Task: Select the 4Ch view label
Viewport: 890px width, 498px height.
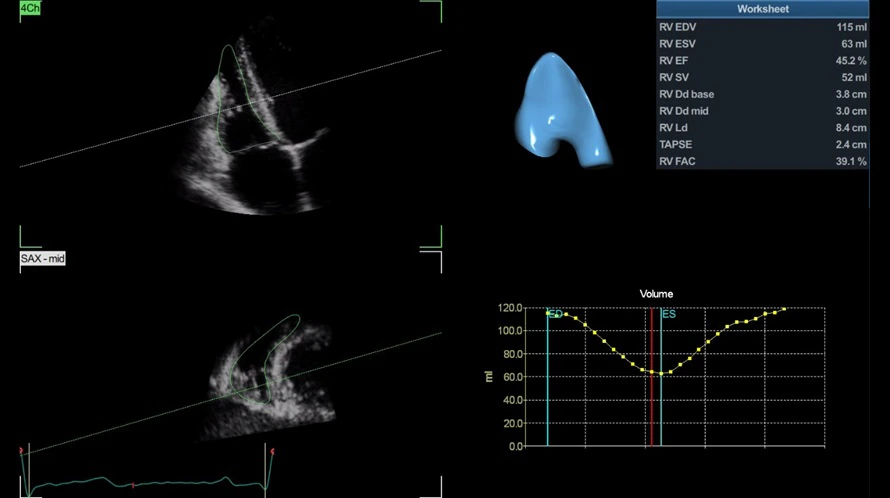Action: click(x=30, y=8)
